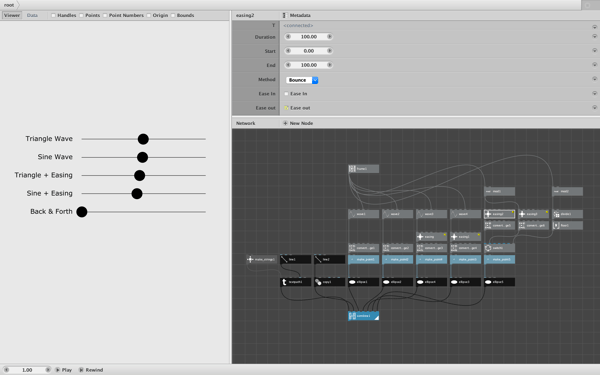Select the line2 node
600x375 pixels.
(329, 259)
